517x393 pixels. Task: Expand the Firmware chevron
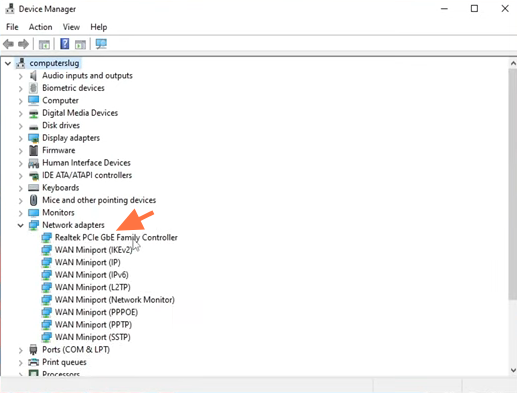[x=21, y=151]
